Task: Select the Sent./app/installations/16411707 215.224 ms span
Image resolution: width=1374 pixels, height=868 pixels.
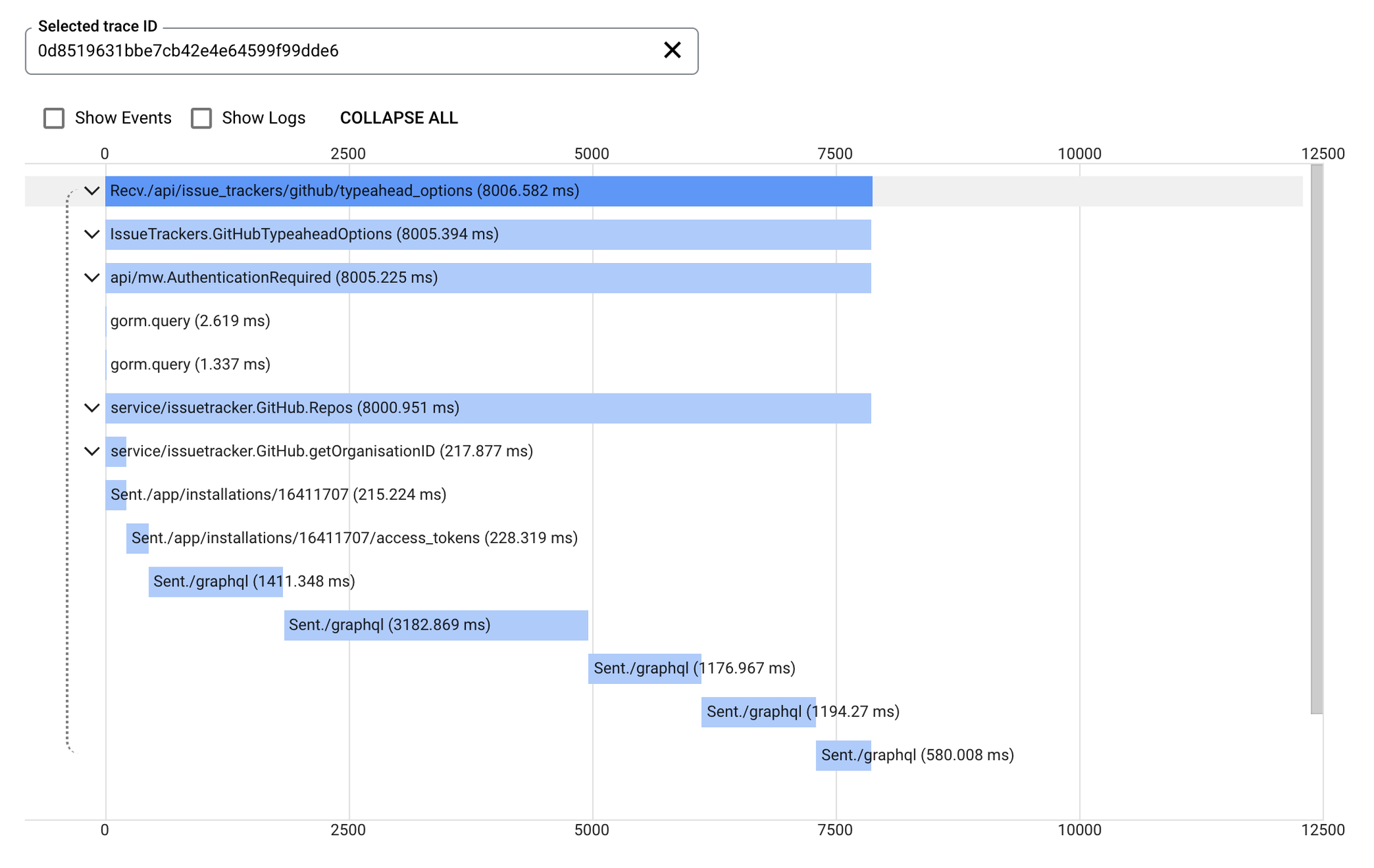Action: coord(115,495)
